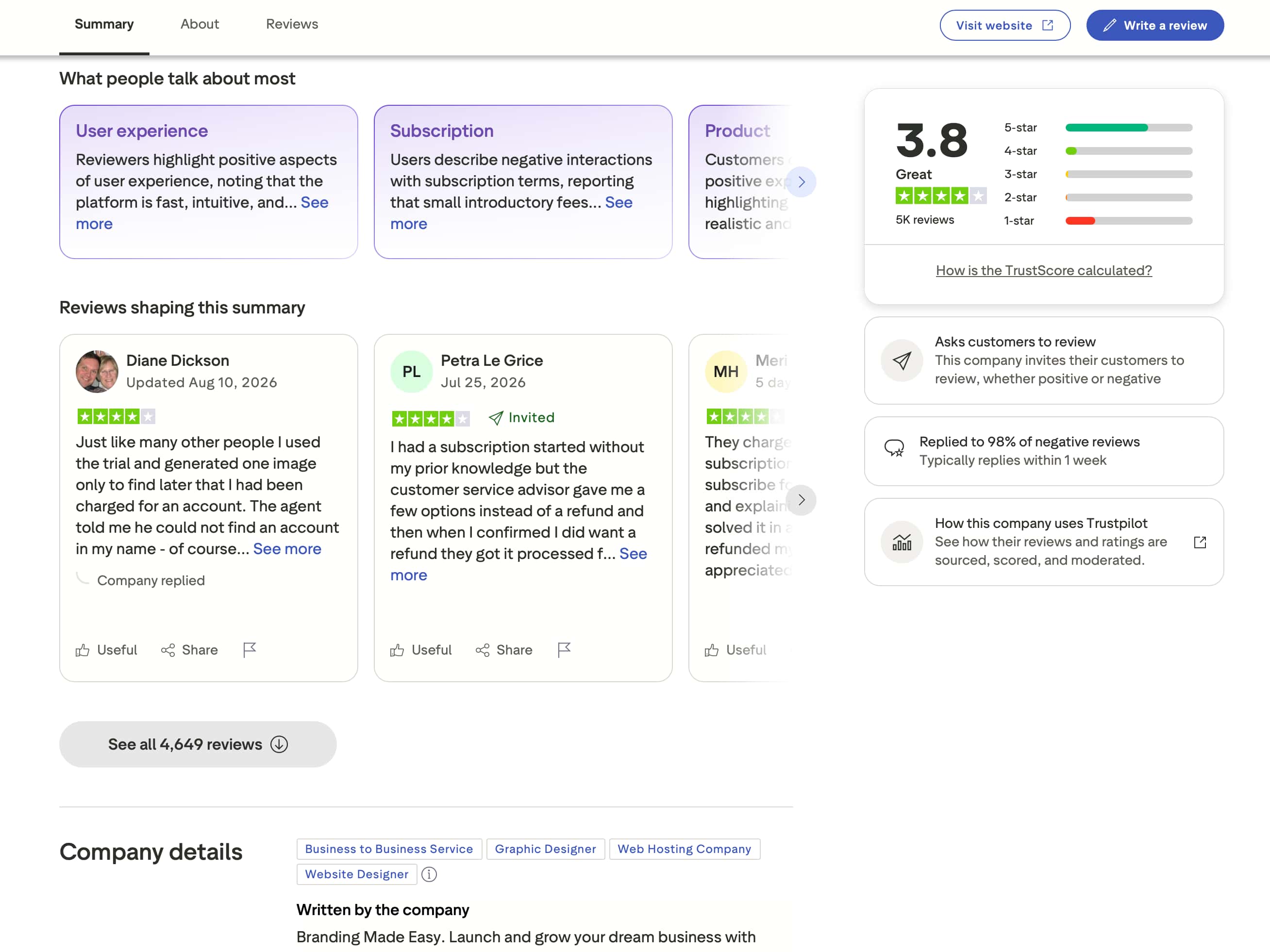The image size is (1270, 952).
Task: Advance the topics carousel with right chevron
Action: (x=801, y=182)
